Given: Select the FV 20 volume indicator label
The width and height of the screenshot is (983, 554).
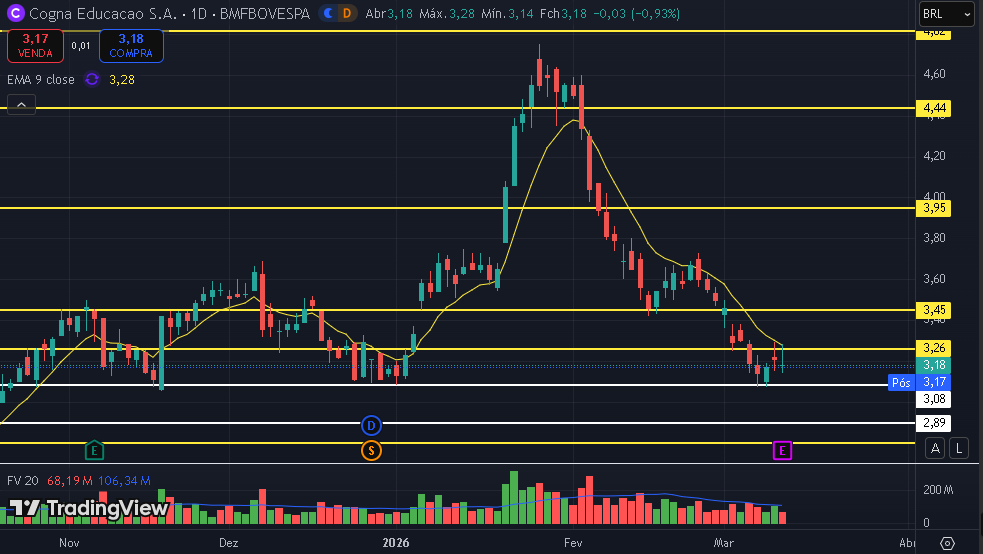Looking at the screenshot, I should (x=23, y=481).
